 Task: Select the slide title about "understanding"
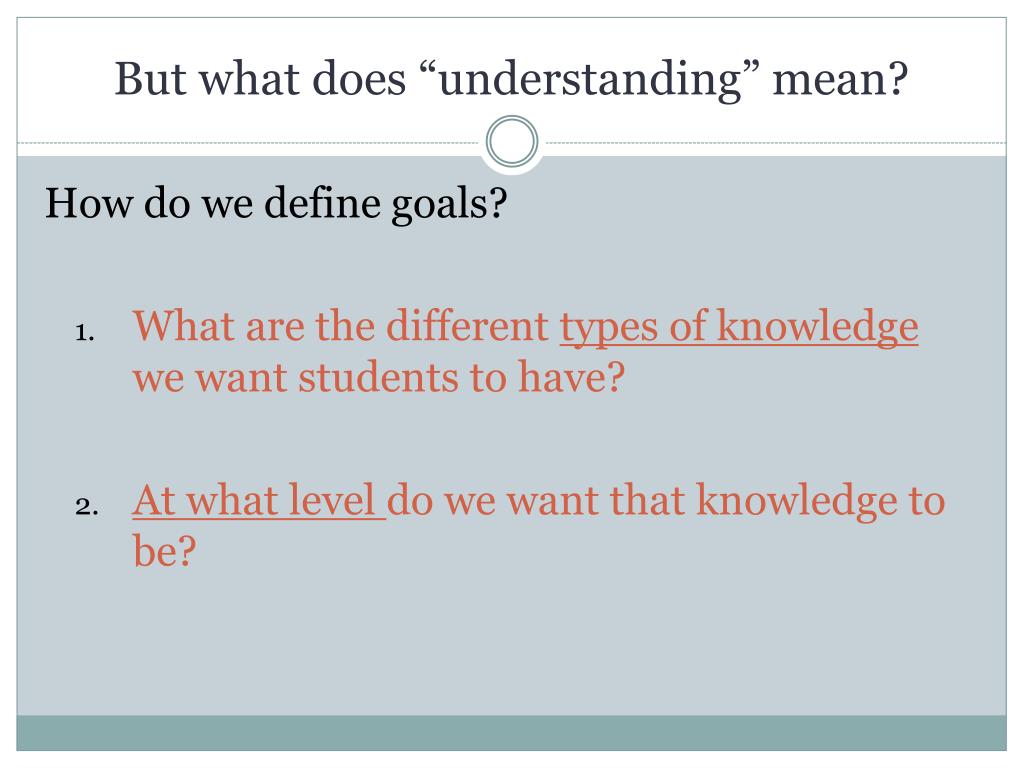click(x=511, y=79)
